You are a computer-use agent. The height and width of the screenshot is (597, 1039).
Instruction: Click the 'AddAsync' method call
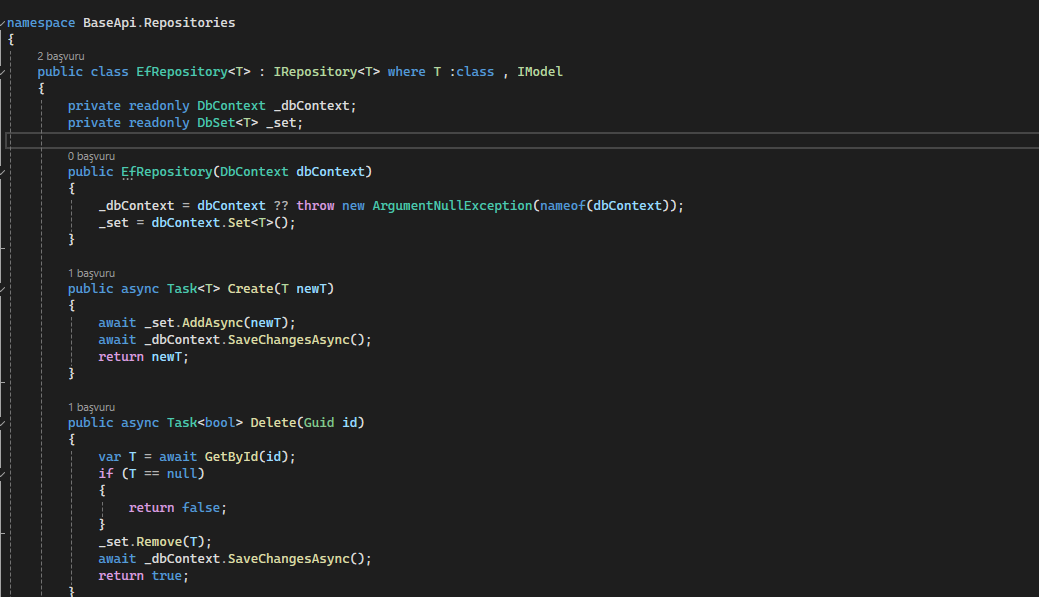[x=212, y=323]
